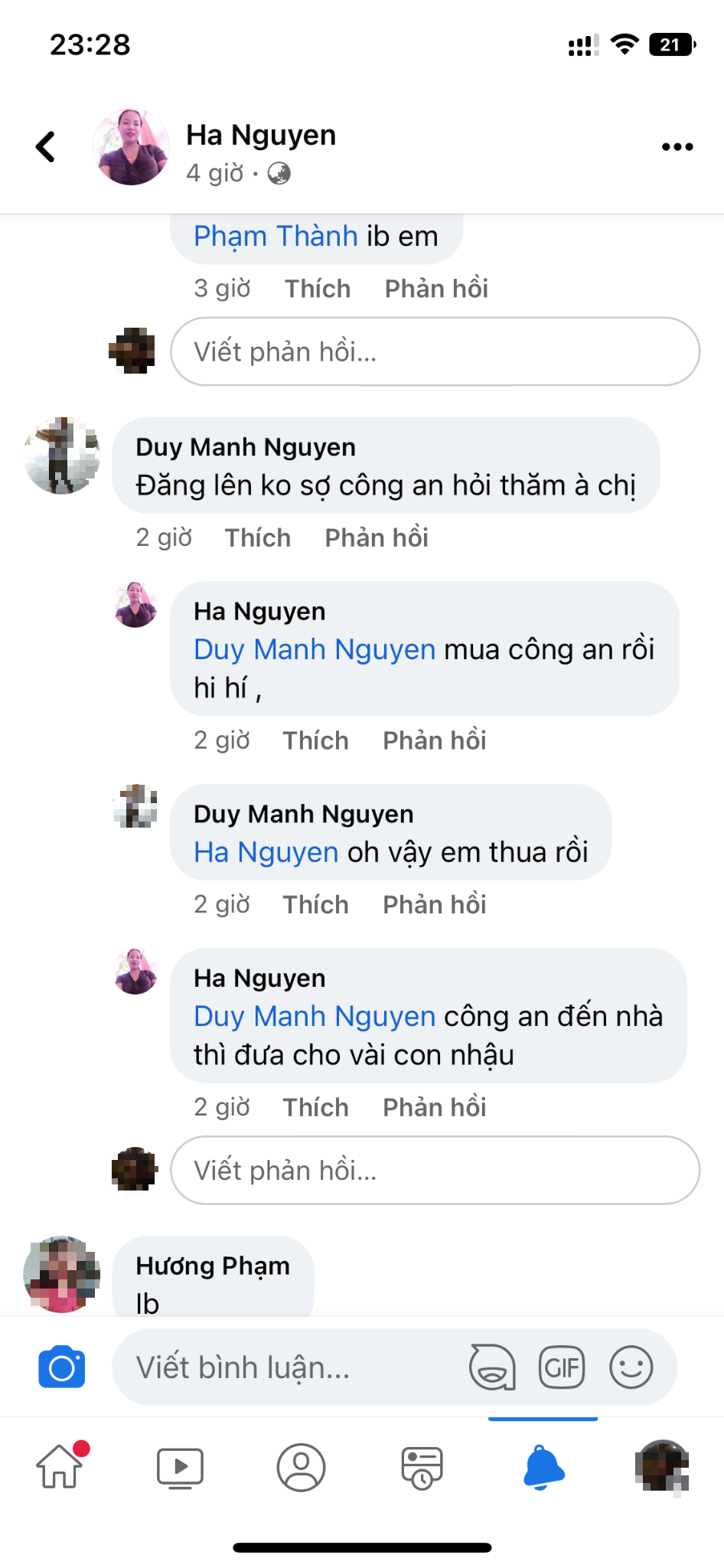724x1568 pixels.
Task: Open Hương Phạm's commenter avatar
Action: (x=62, y=1274)
